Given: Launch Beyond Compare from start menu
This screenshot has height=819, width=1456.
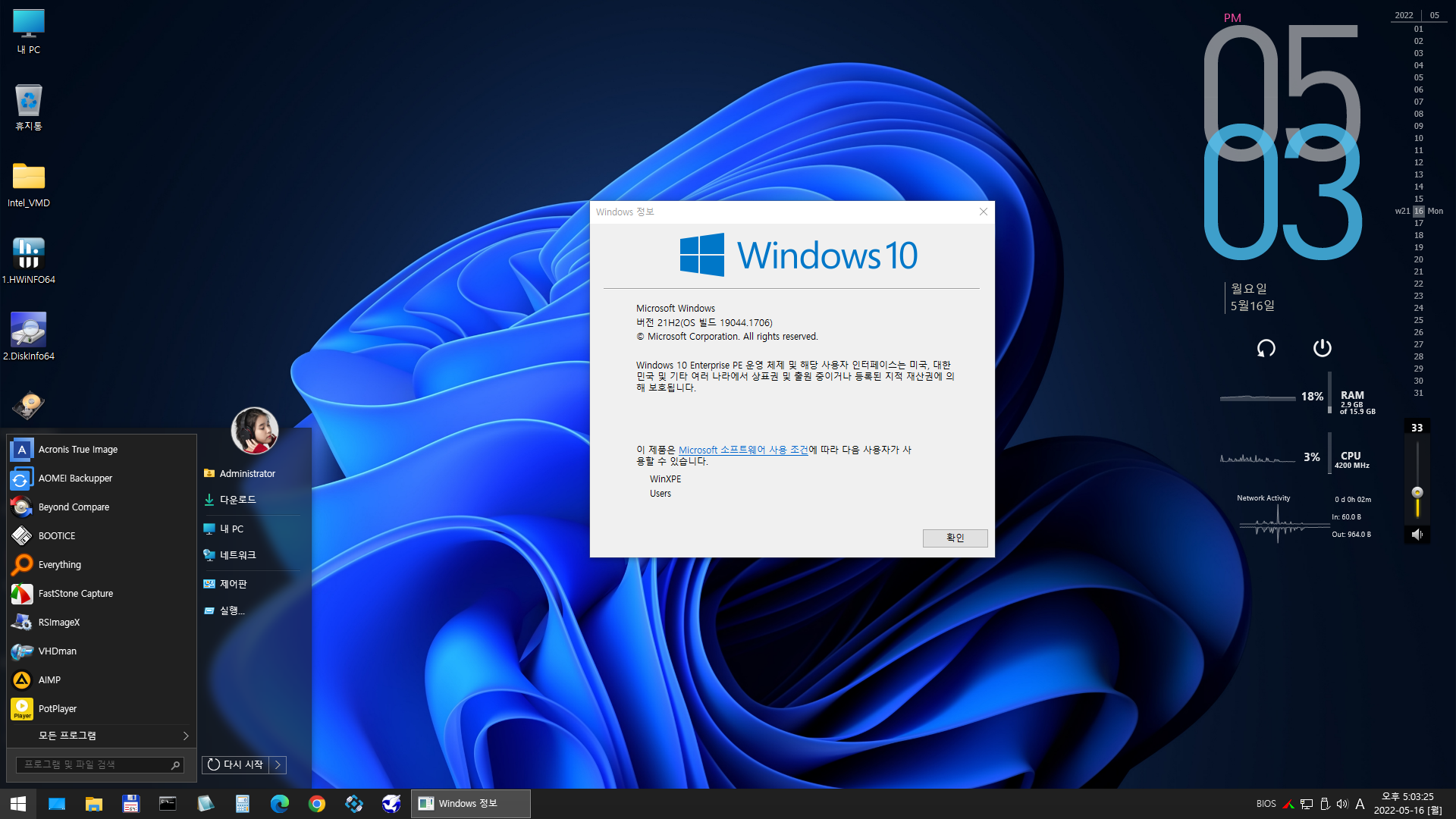Looking at the screenshot, I should point(101,507).
